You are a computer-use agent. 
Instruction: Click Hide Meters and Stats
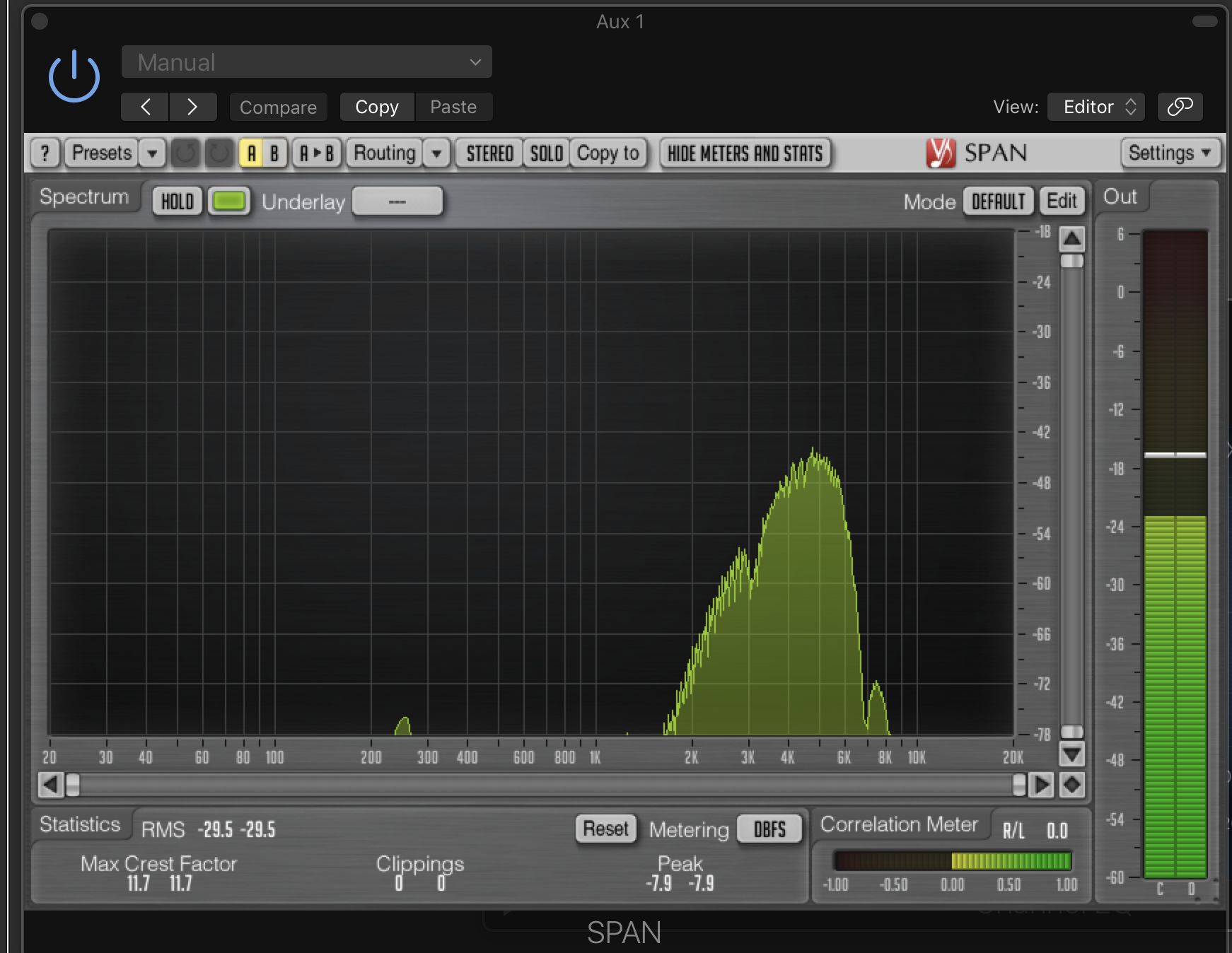point(745,153)
